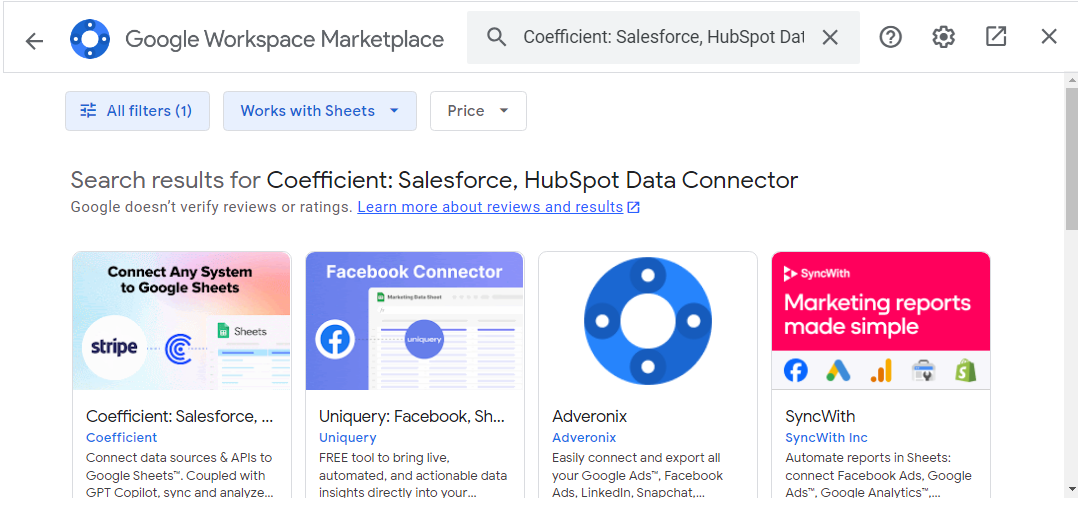
Task: Click the open in new window icon
Action: click(996, 37)
